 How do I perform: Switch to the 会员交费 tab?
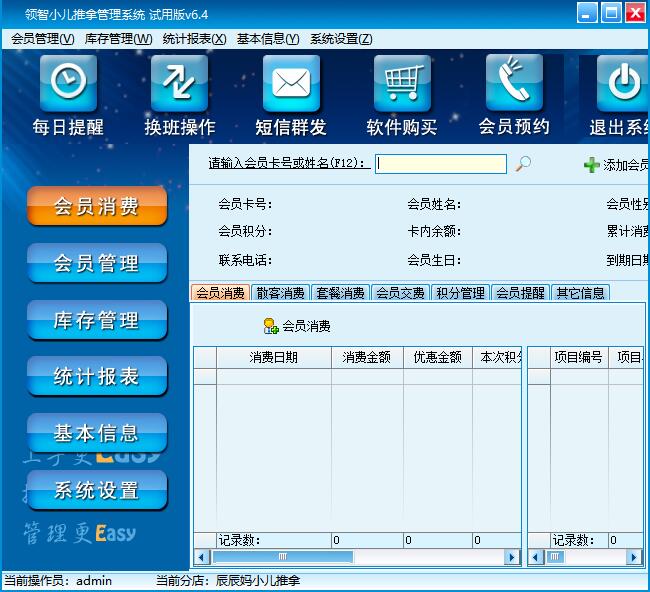(400, 293)
